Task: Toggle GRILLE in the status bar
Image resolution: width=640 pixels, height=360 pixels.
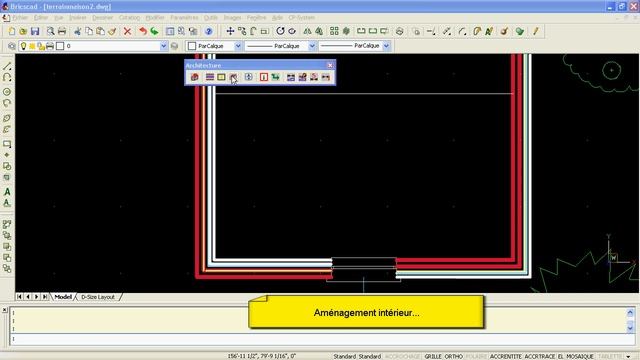Action: tap(433, 356)
